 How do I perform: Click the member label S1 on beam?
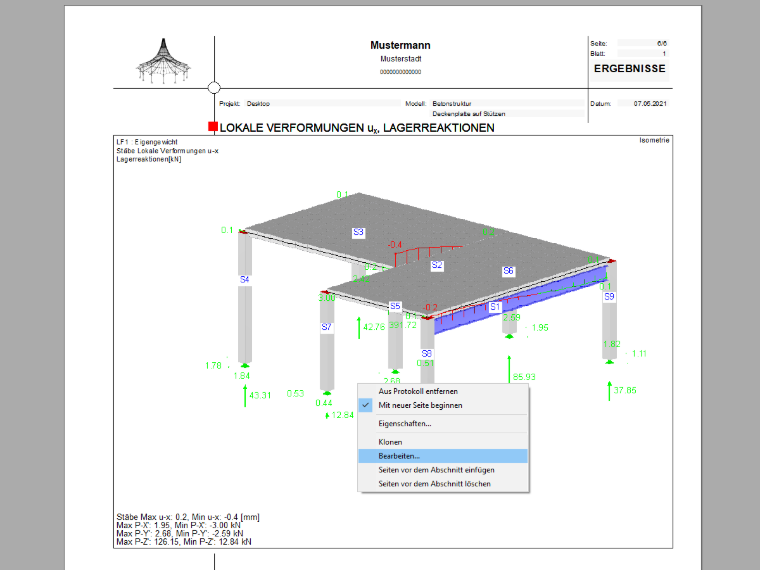click(x=495, y=307)
